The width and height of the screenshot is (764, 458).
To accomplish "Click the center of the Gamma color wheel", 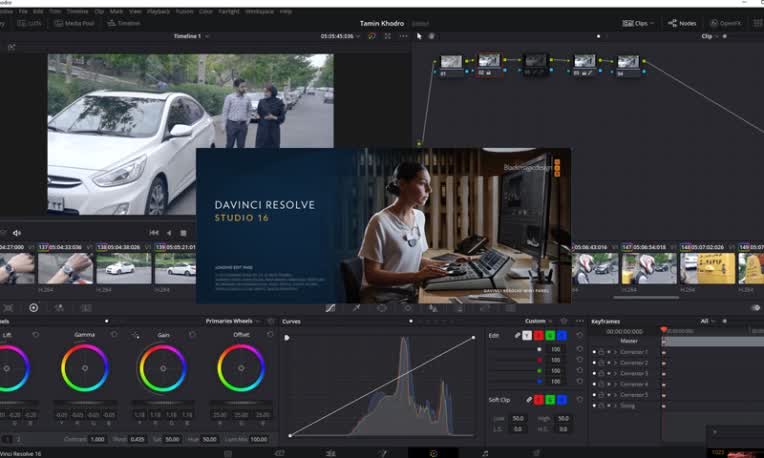I will click(x=85, y=368).
